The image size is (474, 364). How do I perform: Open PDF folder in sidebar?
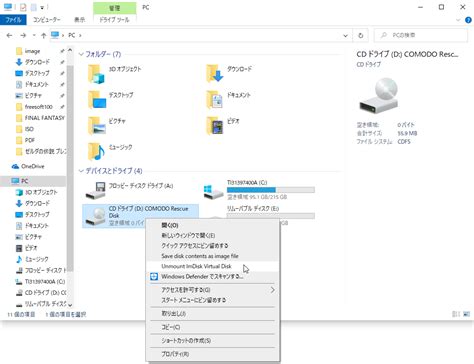[30, 140]
